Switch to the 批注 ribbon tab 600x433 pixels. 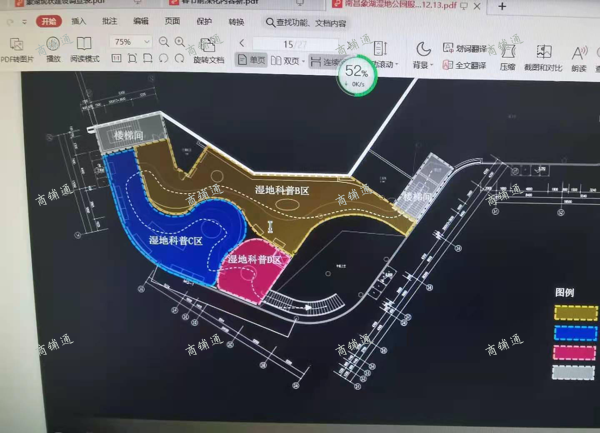[109, 20]
